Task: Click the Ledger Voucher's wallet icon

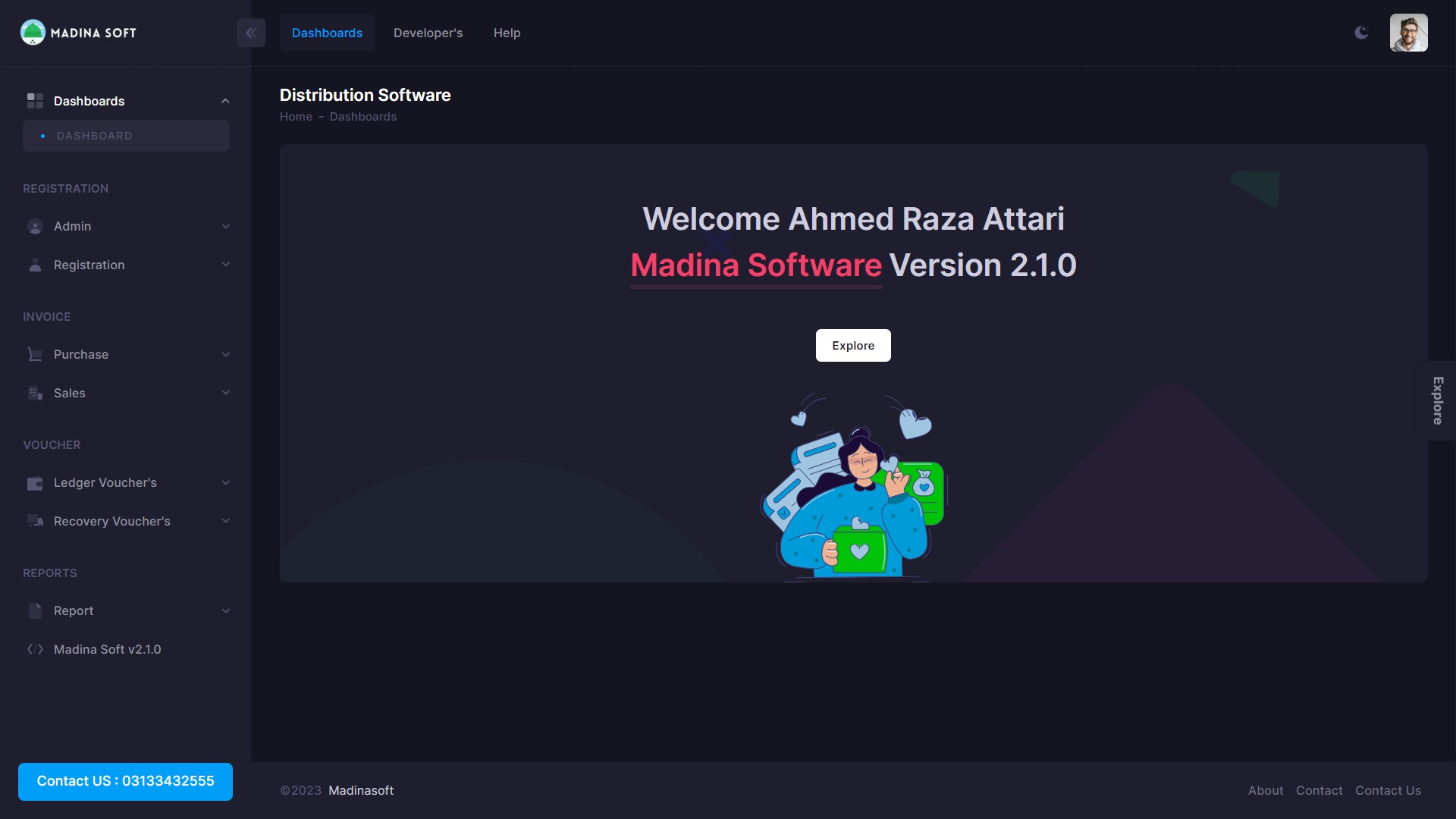Action: click(x=35, y=483)
